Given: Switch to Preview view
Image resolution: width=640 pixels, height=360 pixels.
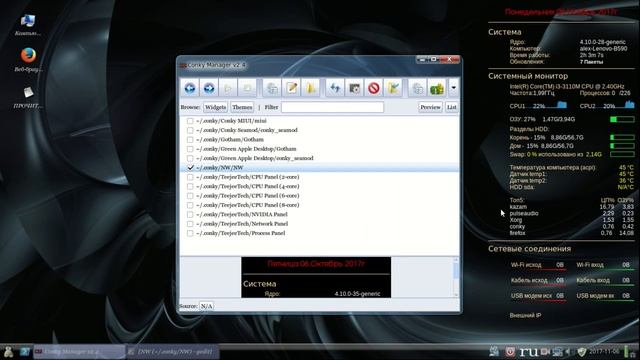Looking at the screenshot, I should [x=431, y=107].
